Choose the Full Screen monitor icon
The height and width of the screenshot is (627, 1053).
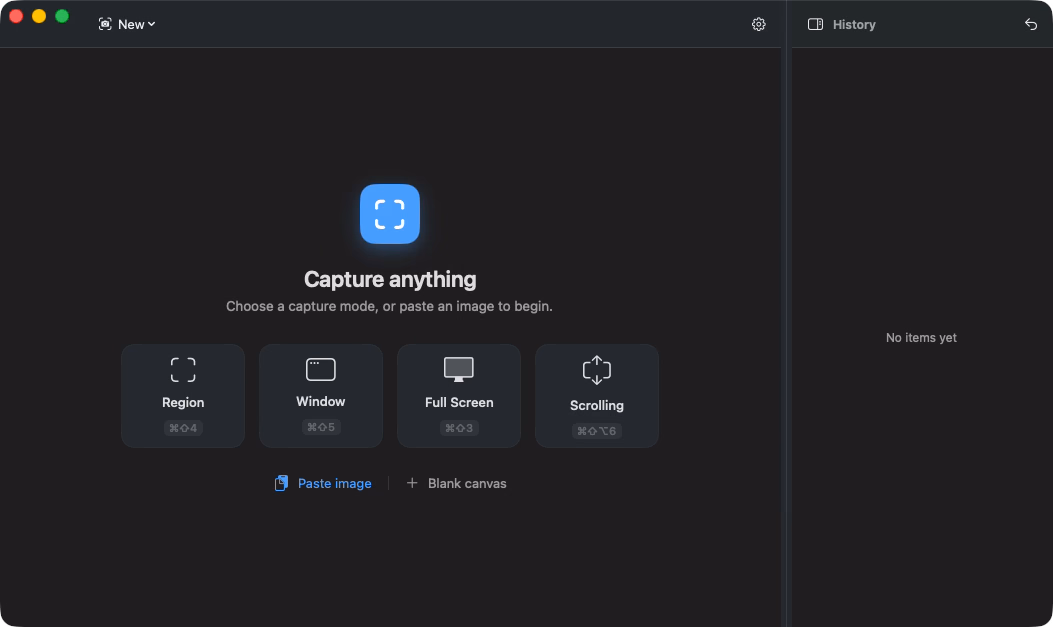point(459,370)
